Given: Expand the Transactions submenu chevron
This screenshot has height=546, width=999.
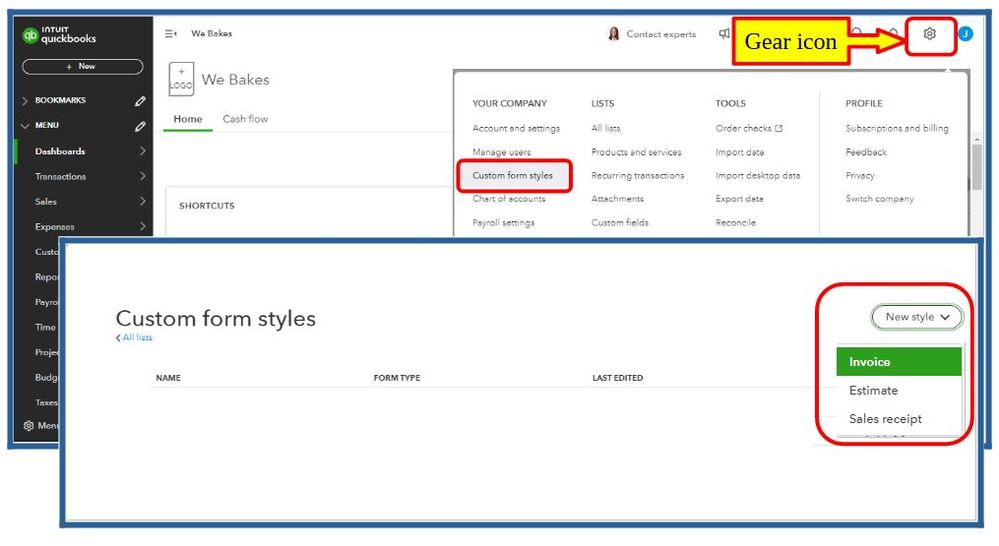Looking at the screenshot, I should click(142, 176).
